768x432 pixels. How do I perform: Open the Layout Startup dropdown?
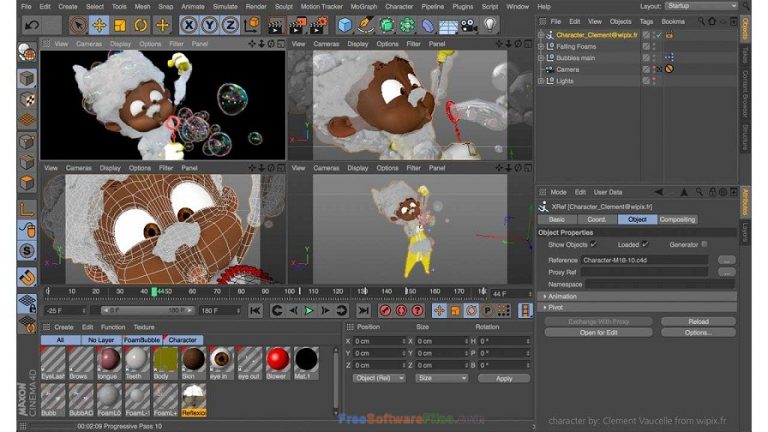pyautogui.click(x=701, y=6)
